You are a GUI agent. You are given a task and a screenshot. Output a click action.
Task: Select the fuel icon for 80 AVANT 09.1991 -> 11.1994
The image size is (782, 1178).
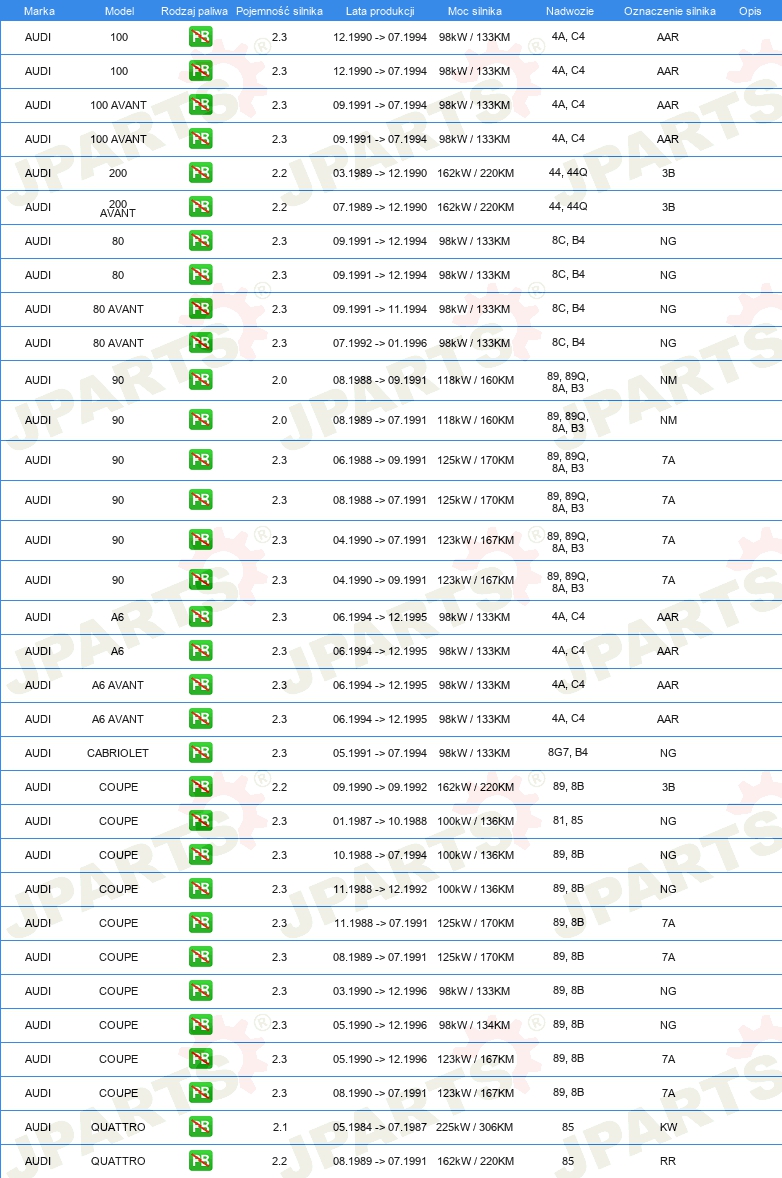click(x=201, y=309)
